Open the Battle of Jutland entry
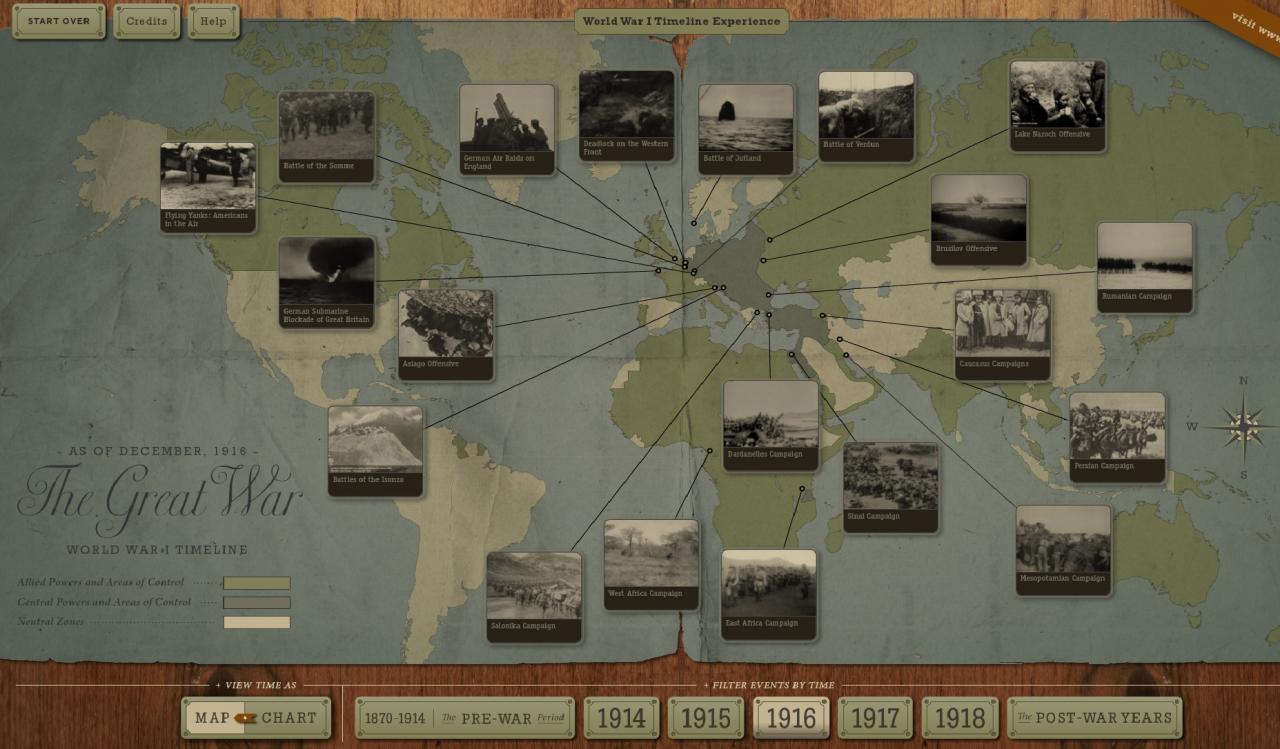Screen dimensions: 1280x749 point(744,115)
